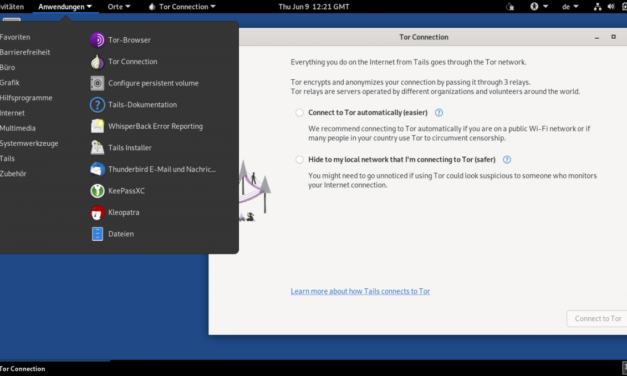Select the Favoriten category
627x376 pixels.
[15, 37]
